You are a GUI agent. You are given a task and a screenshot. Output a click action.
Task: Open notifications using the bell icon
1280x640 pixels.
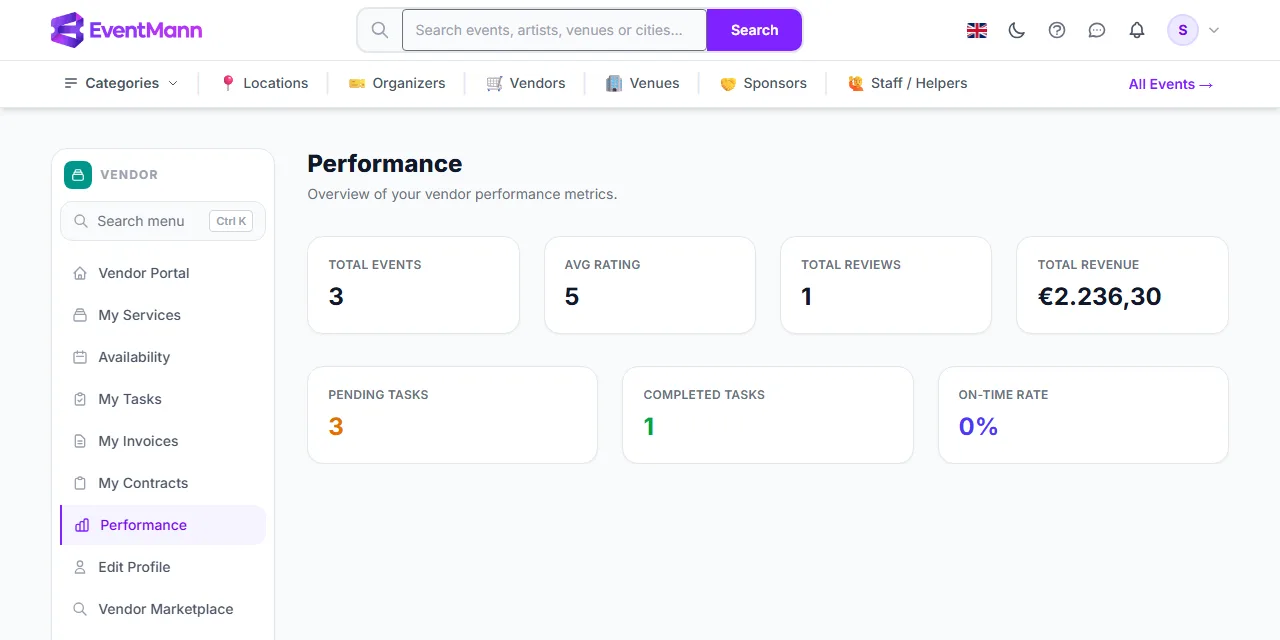coord(1137,30)
